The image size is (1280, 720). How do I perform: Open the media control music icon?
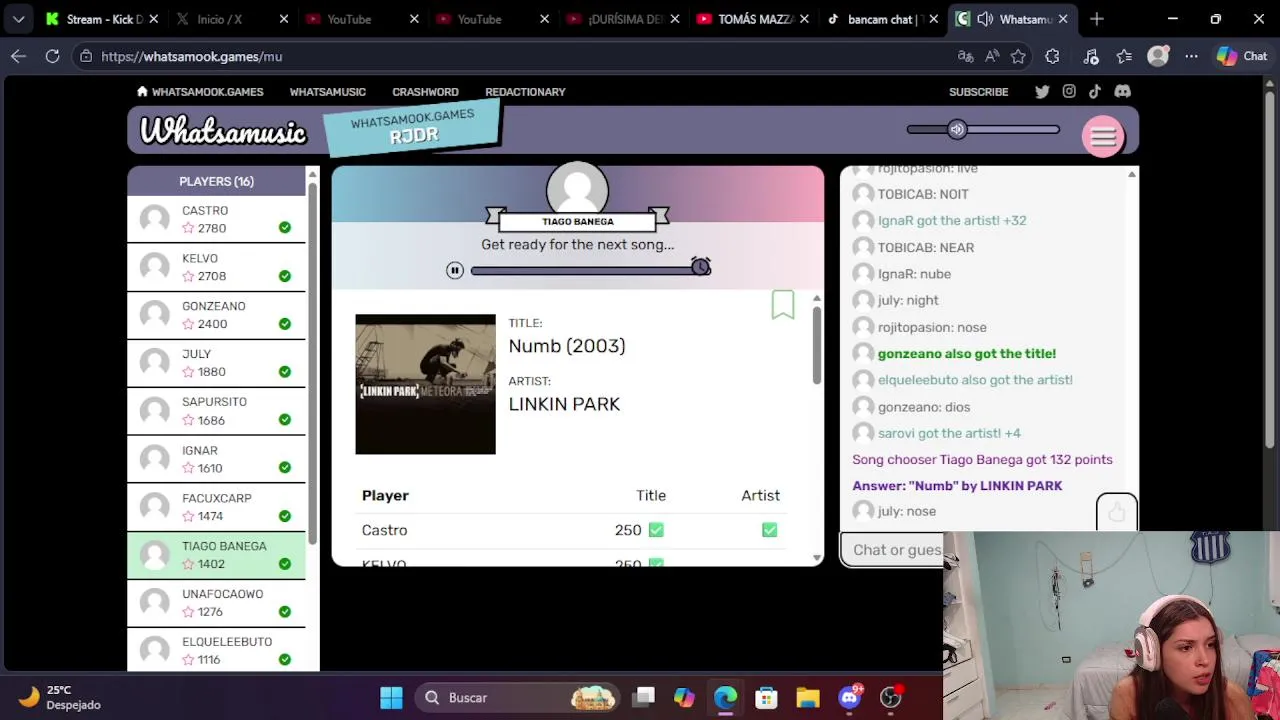coord(1091,56)
